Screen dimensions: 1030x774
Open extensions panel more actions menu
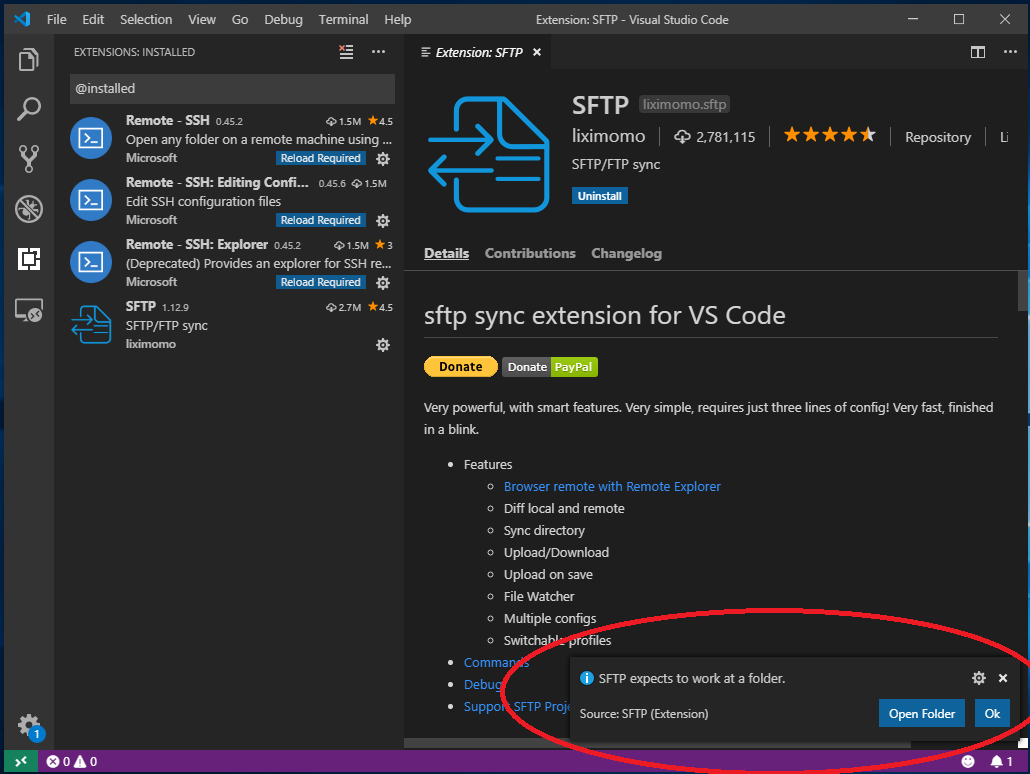[378, 52]
